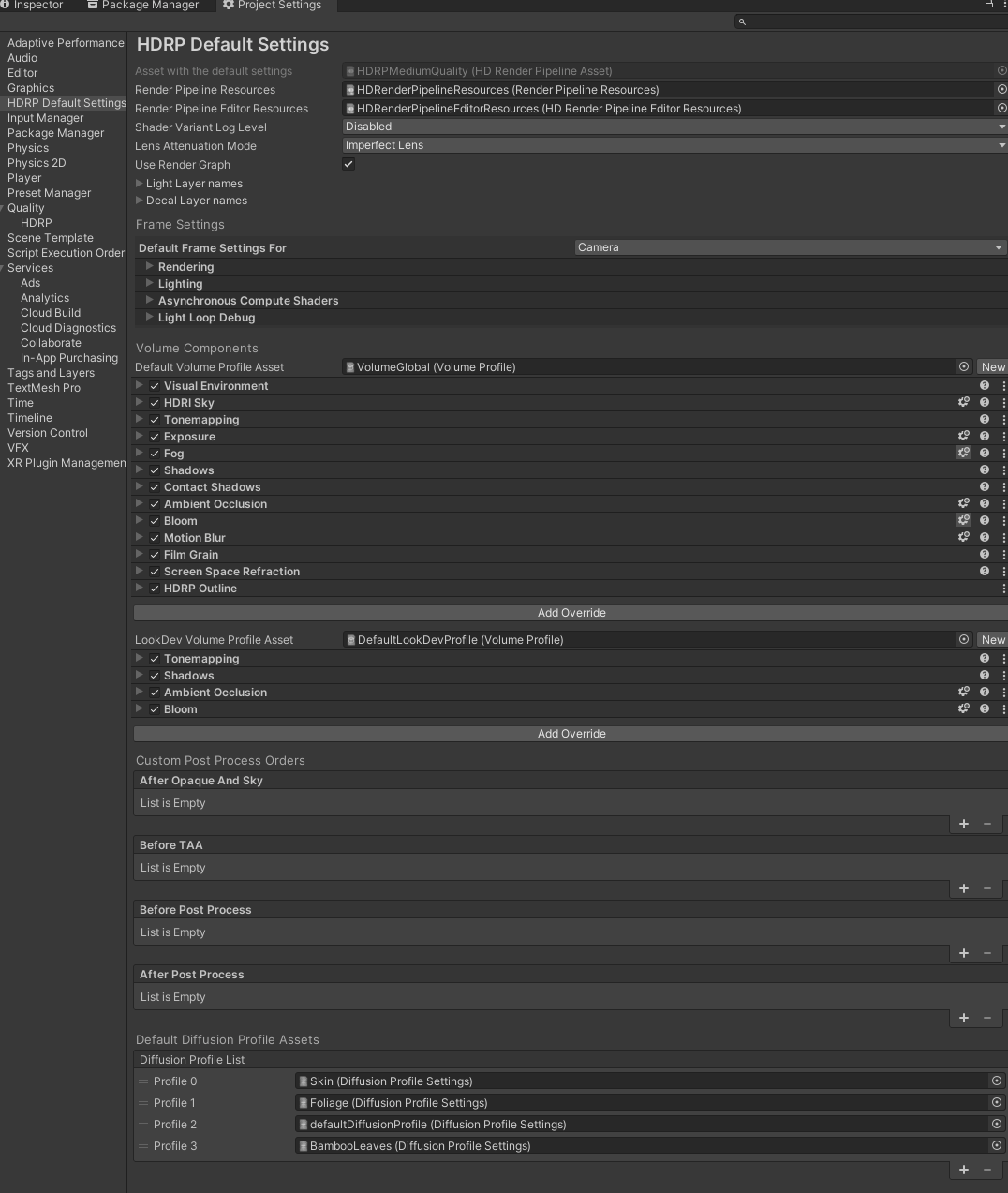Uncheck the Film Grain override

click(155, 554)
